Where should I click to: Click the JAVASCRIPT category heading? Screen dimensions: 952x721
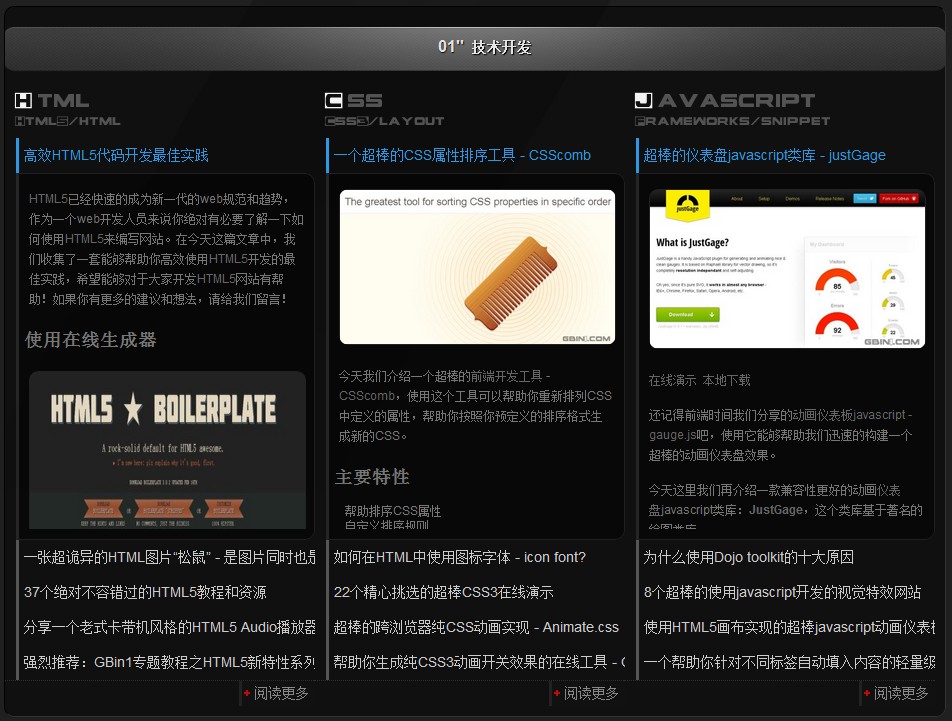click(725, 101)
